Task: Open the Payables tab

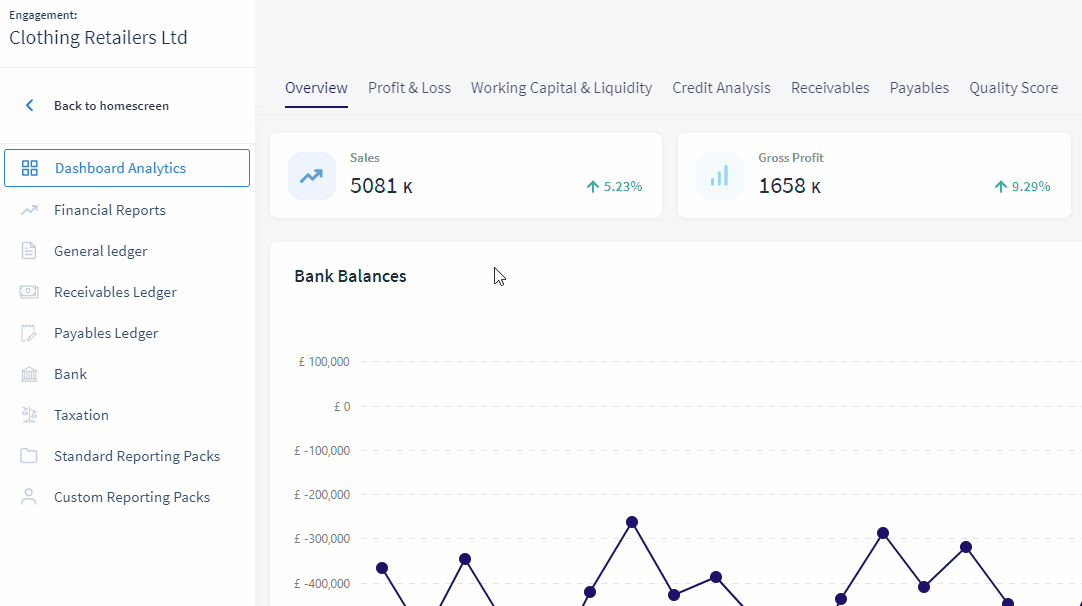Action: pyautogui.click(x=919, y=88)
